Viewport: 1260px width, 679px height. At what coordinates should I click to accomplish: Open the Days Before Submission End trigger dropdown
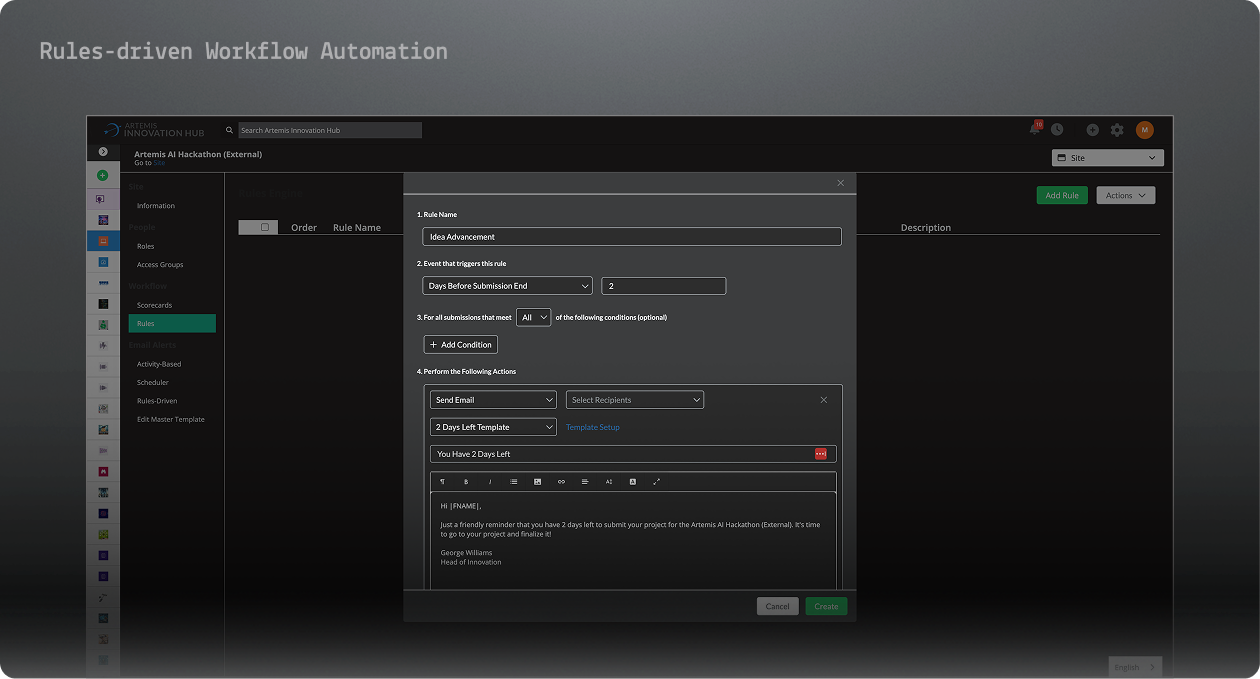point(507,285)
